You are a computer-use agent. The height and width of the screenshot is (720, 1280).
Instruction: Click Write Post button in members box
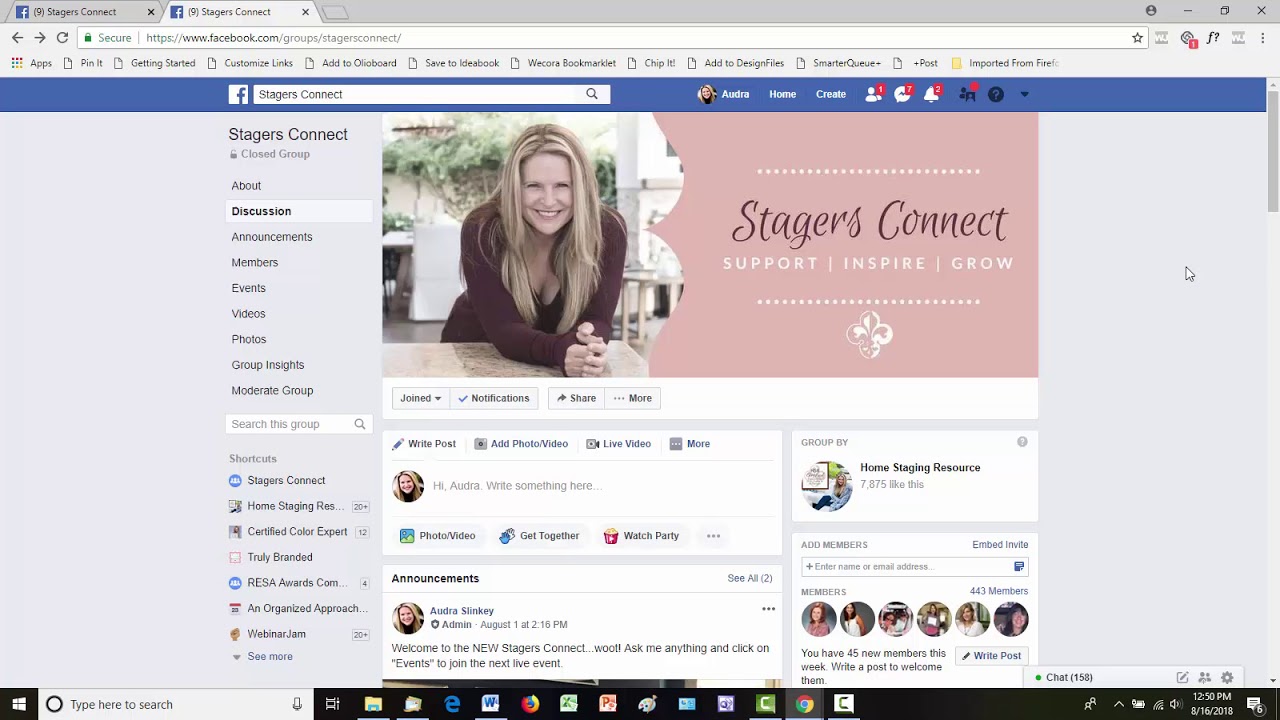[992, 656]
